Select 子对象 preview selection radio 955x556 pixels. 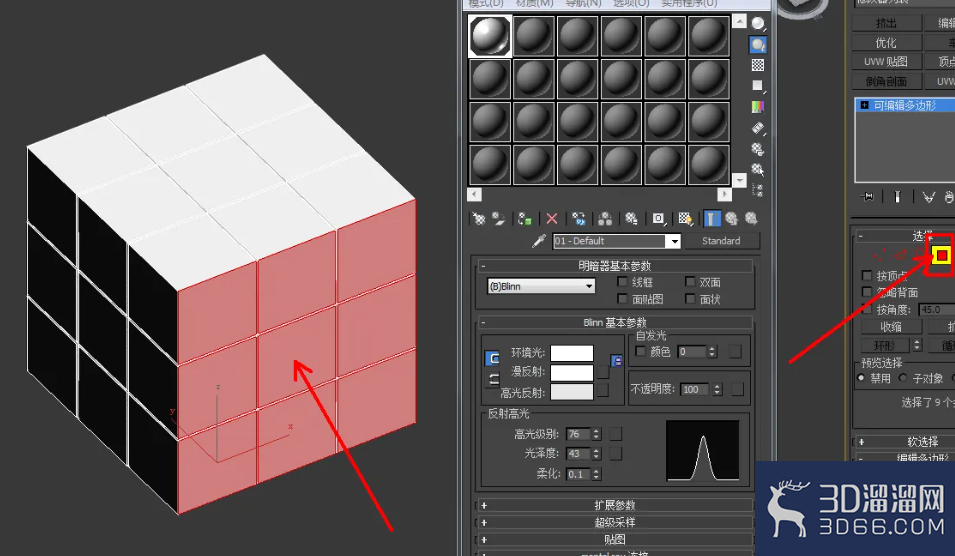903,378
